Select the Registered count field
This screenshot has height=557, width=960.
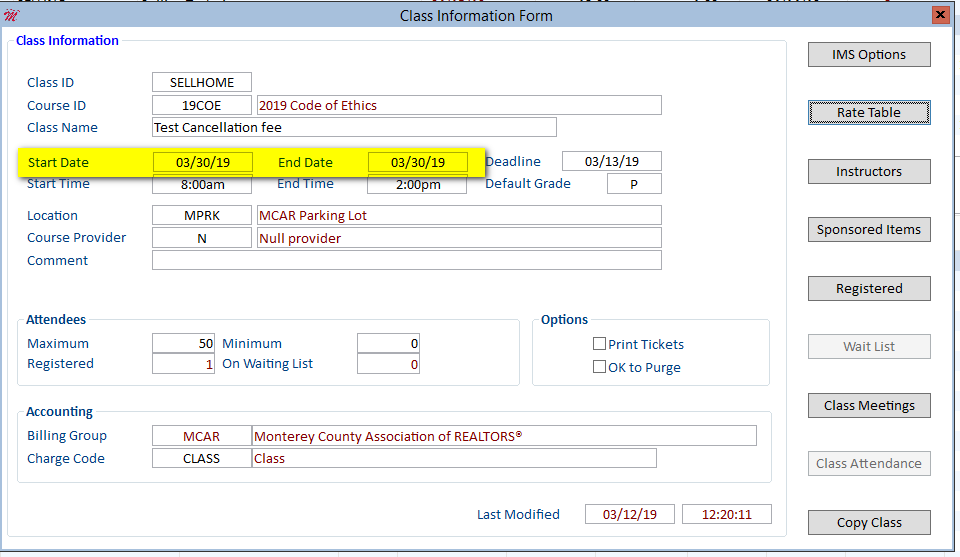click(x=183, y=364)
